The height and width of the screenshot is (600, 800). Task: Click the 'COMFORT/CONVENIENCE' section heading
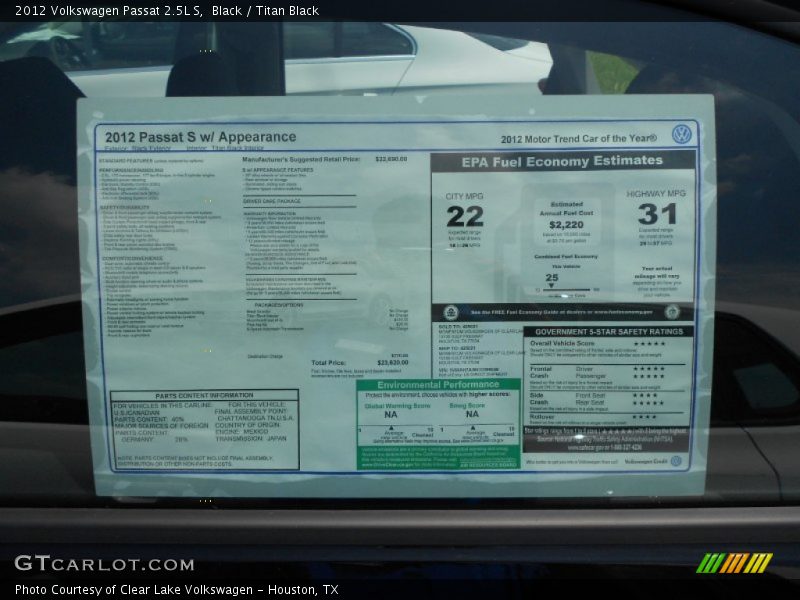click(132, 259)
